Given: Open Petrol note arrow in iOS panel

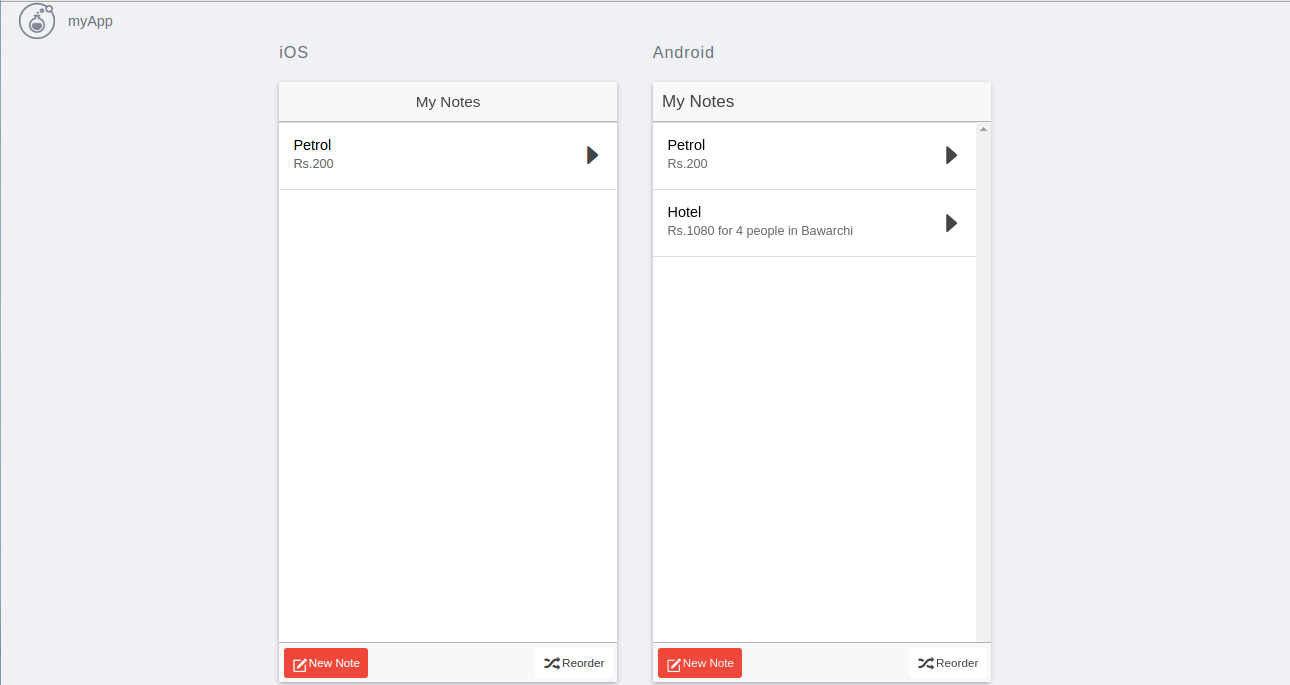Looking at the screenshot, I should tap(592, 155).
